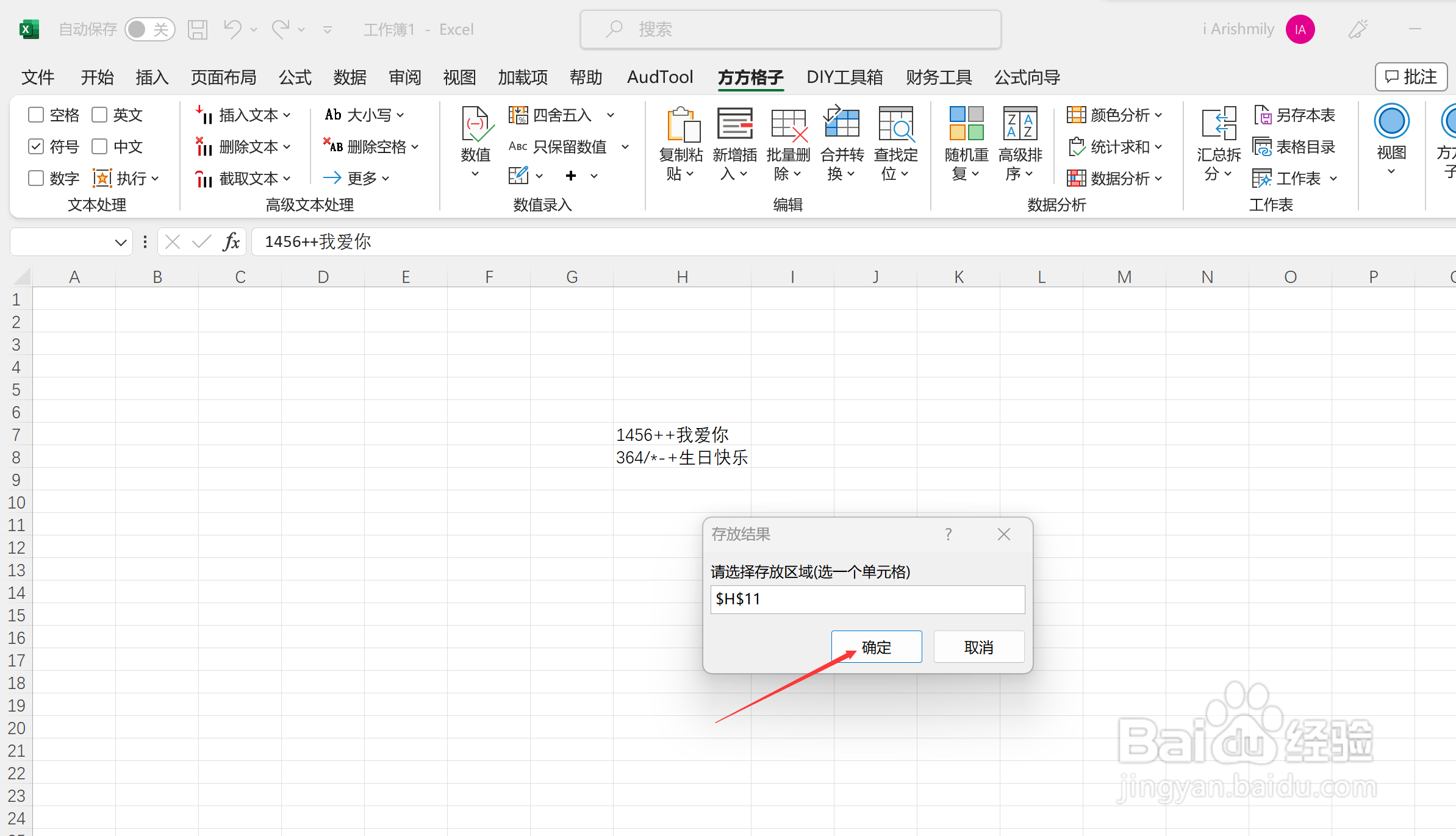Click the IA account avatar

tap(1300, 29)
